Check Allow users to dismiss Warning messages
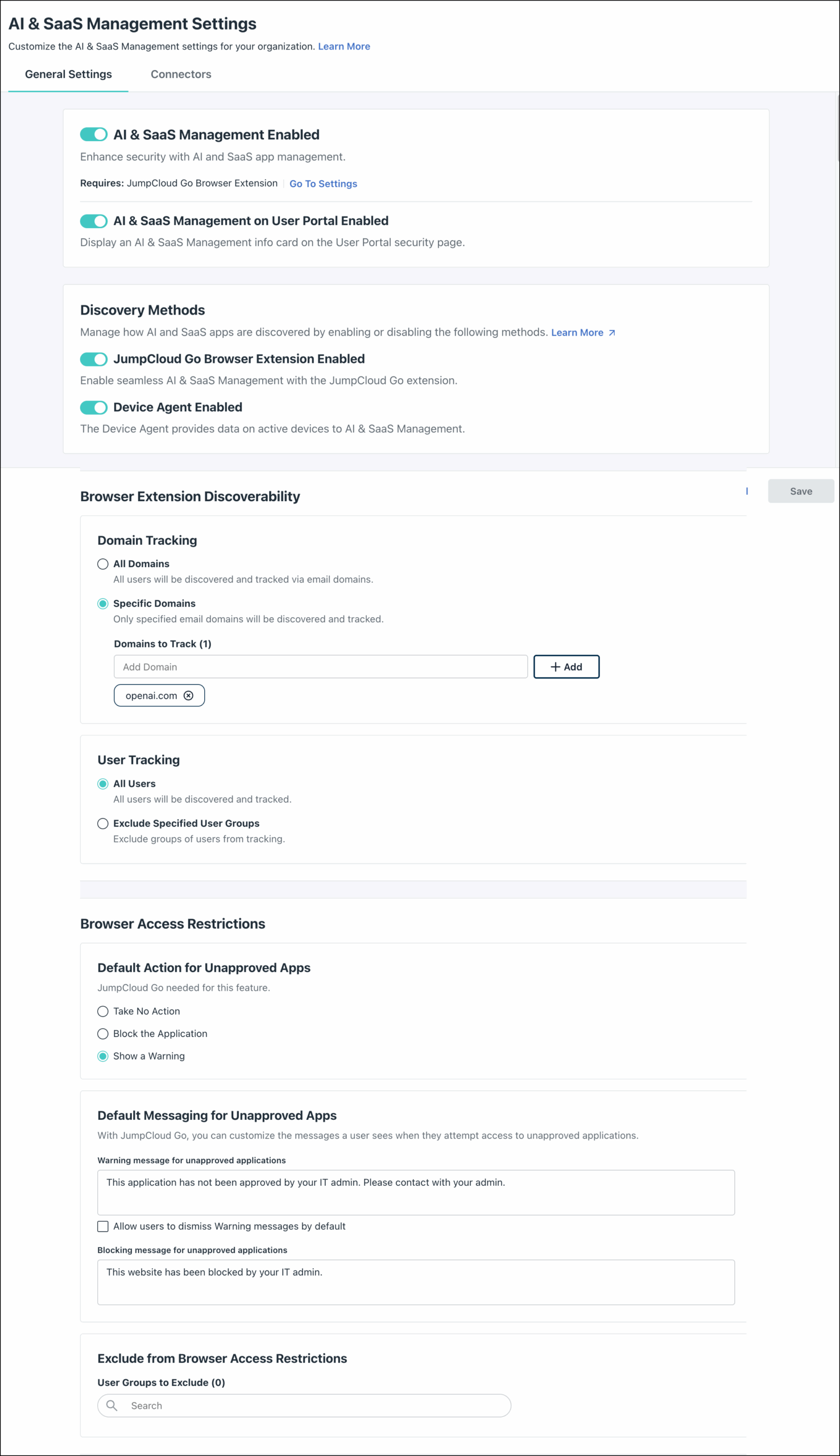The image size is (840, 1456). [103, 1226]
